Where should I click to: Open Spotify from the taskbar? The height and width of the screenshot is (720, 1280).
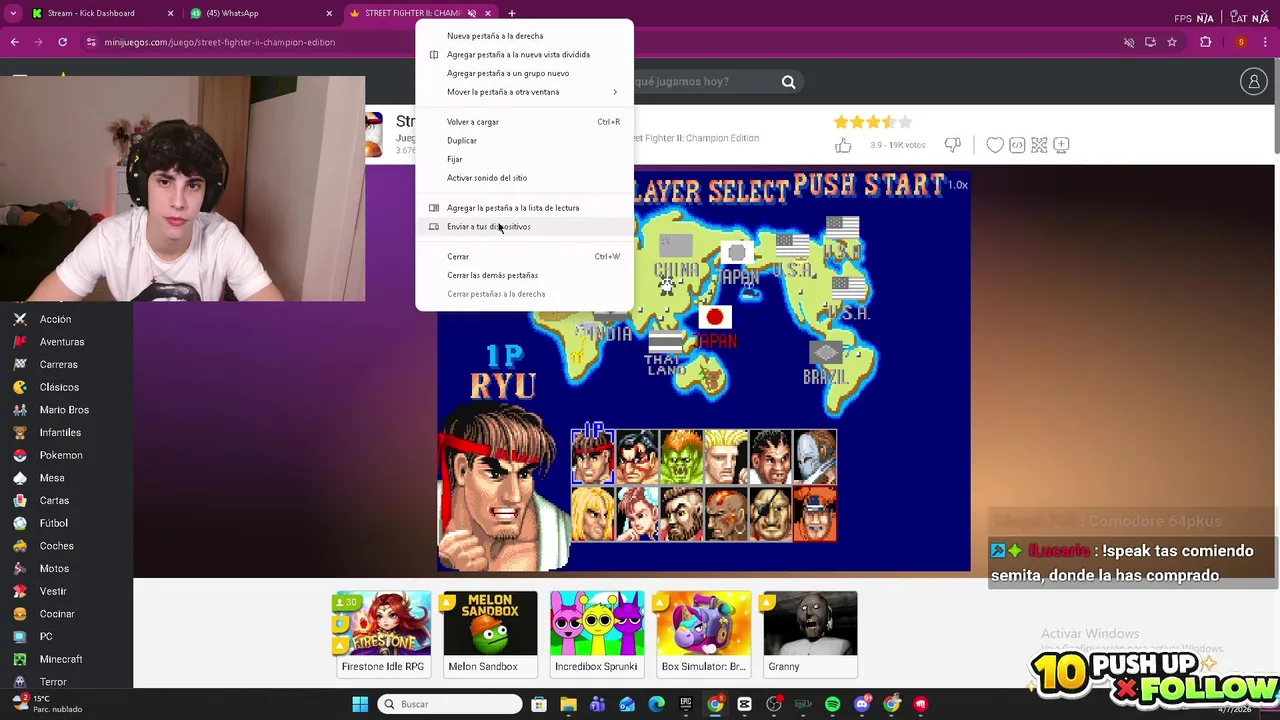(833, 704)
